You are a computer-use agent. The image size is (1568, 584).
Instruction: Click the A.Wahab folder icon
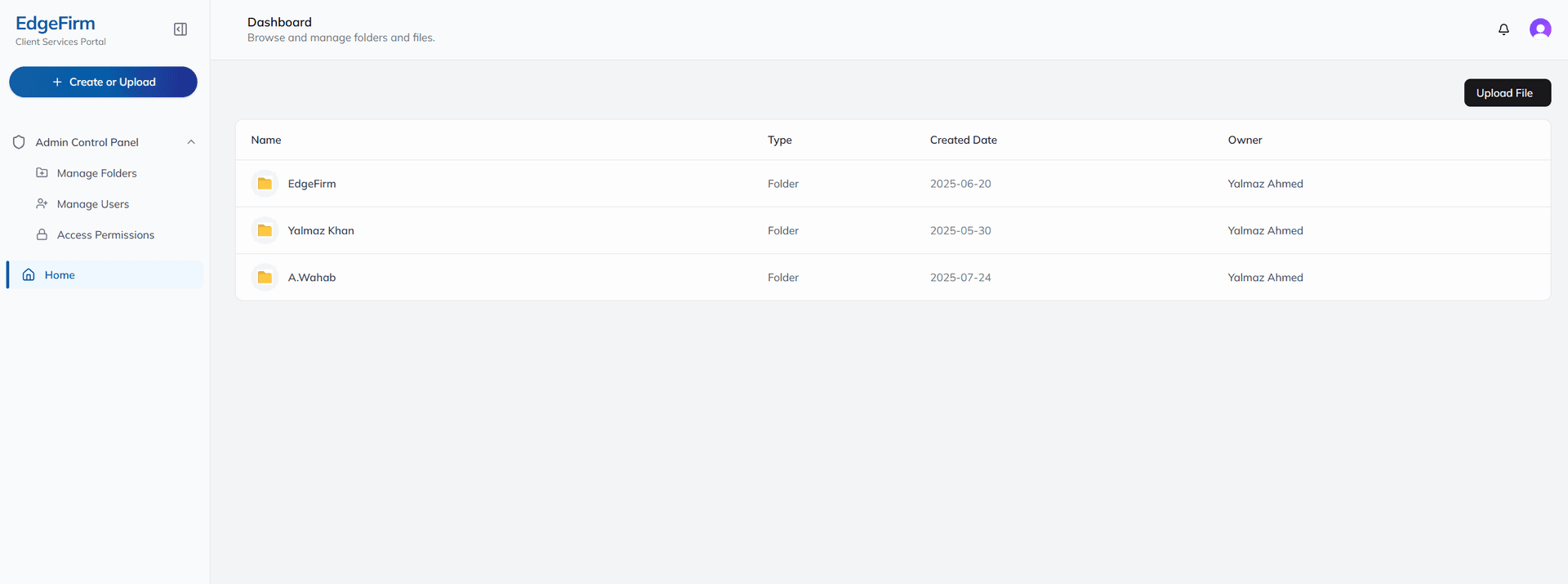[x=265, y=278]
